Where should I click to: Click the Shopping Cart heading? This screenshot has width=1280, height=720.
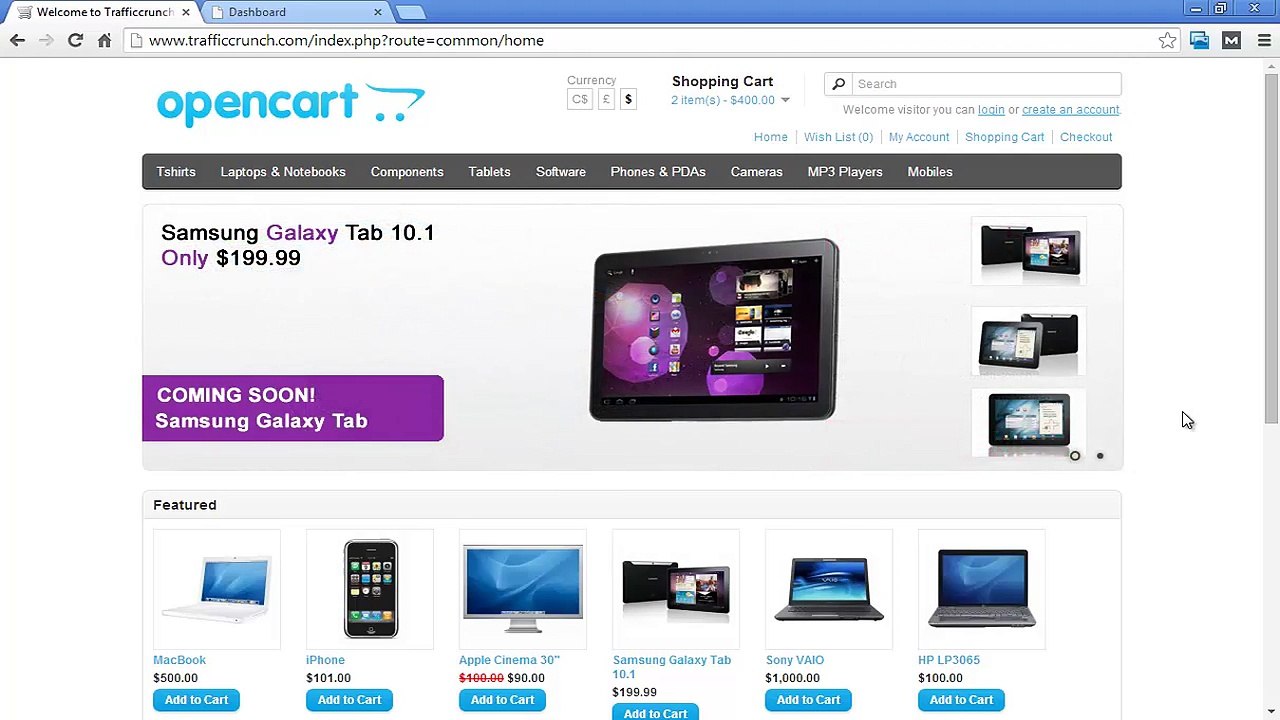pyautogui.click(x=722, y=81)
